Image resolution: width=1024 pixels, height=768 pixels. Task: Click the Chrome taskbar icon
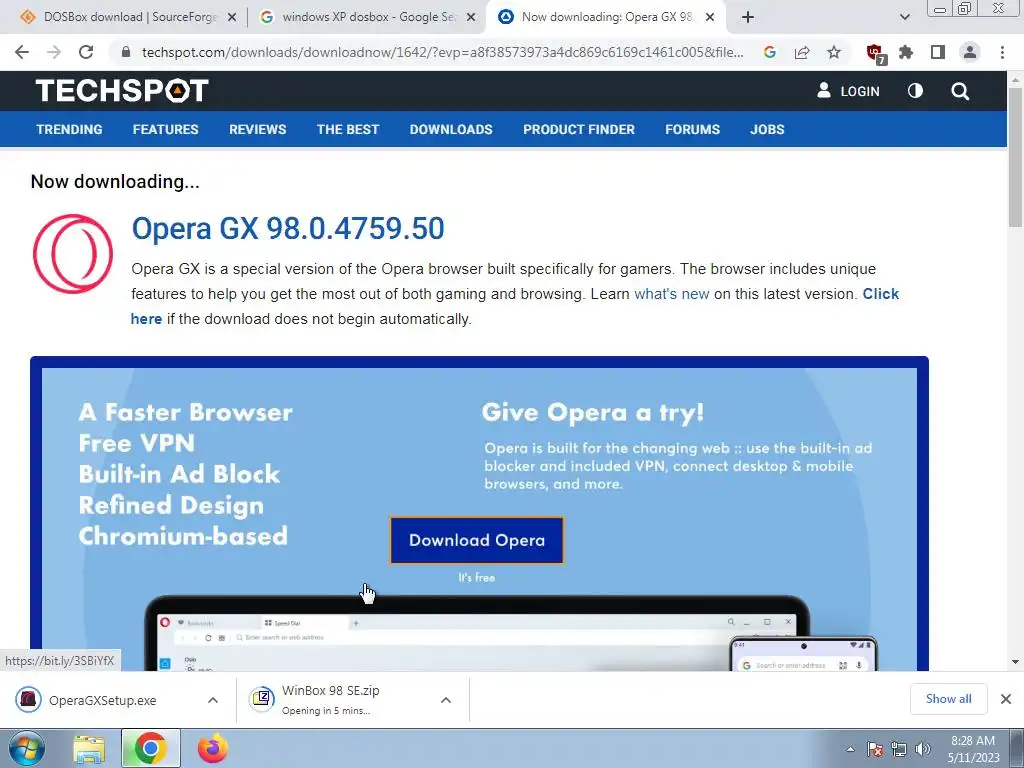150,748
